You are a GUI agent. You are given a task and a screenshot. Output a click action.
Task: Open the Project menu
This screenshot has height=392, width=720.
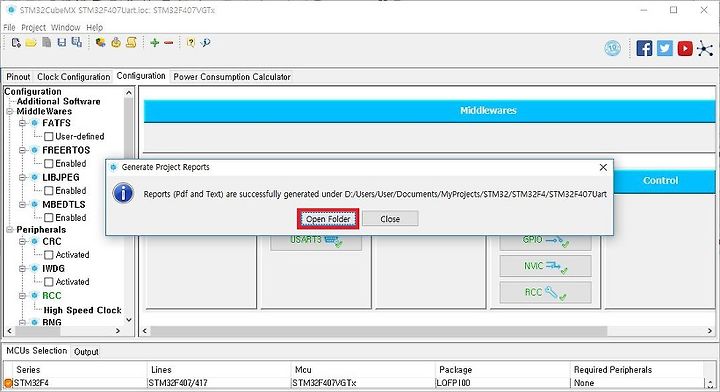(34, 28)
